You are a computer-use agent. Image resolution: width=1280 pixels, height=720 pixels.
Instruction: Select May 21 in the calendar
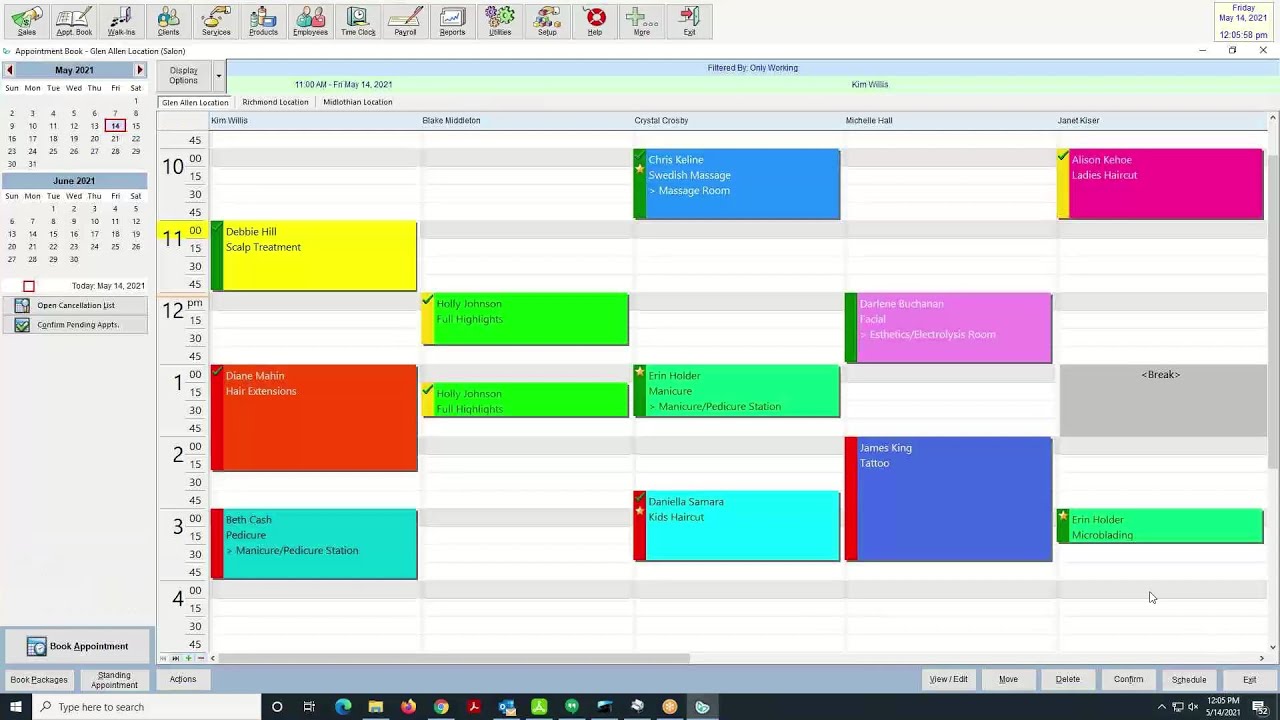(115, 139)
